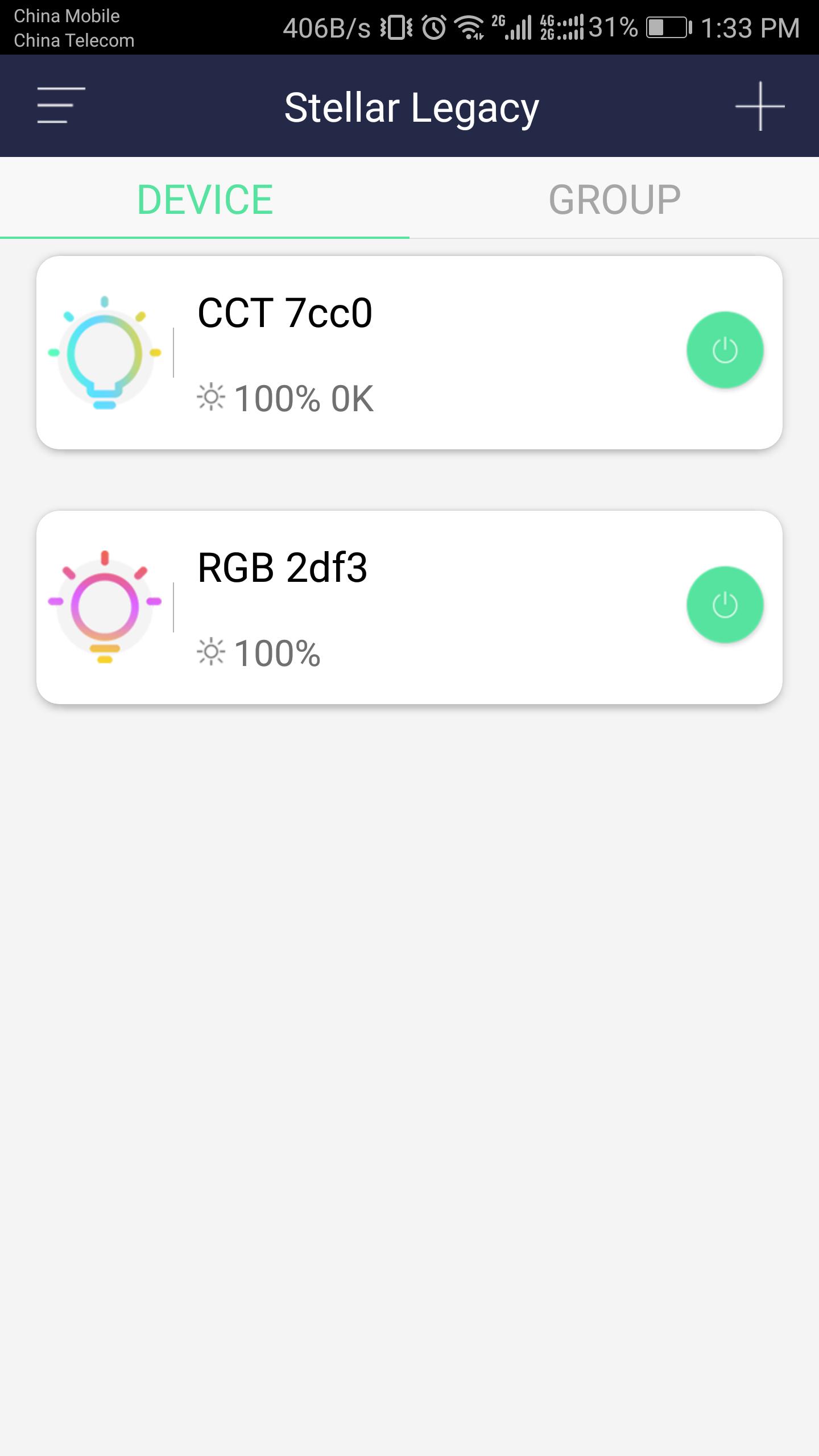The image size is (819, 1456).
Task: Tap the alarm clock status icon
Action: click(x=435, y=27)
